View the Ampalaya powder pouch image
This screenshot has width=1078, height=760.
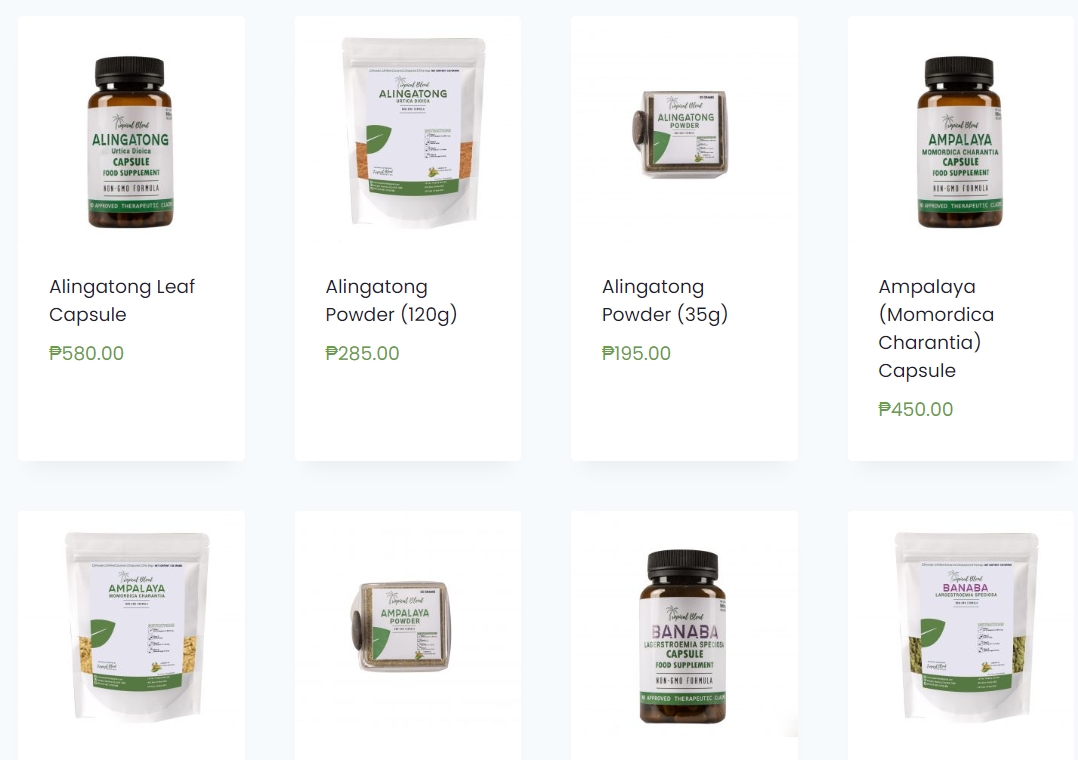point(136,627)
